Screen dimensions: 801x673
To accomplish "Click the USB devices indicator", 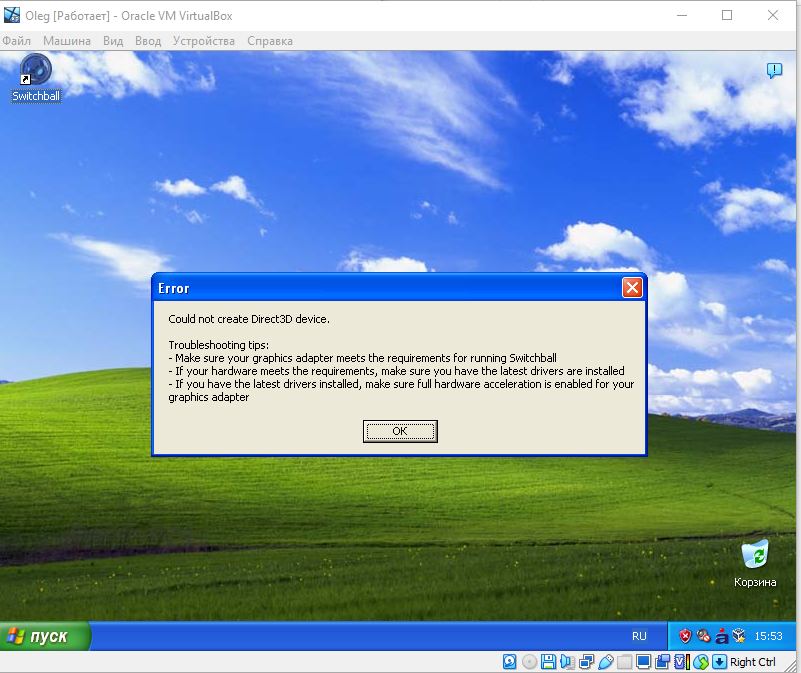I will [x=606, y=662].
